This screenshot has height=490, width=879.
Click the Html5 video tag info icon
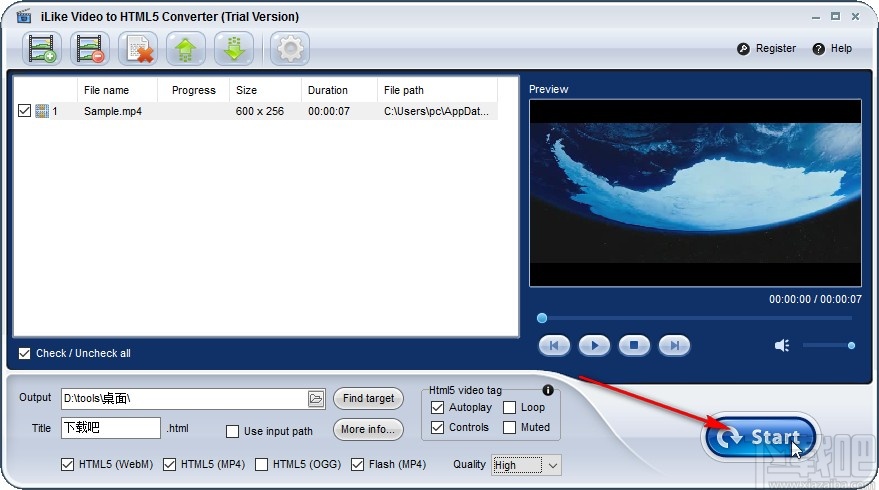[548, 390]
